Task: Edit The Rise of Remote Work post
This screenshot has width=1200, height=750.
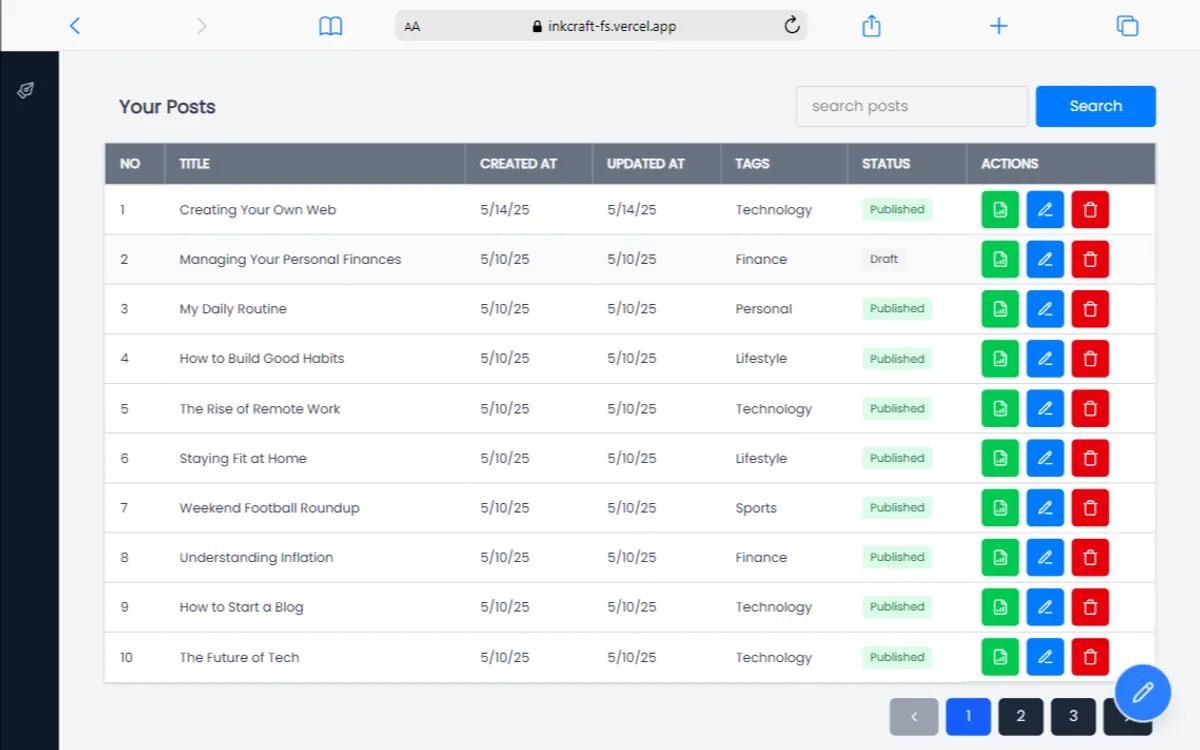Action: click(1045, 408)
